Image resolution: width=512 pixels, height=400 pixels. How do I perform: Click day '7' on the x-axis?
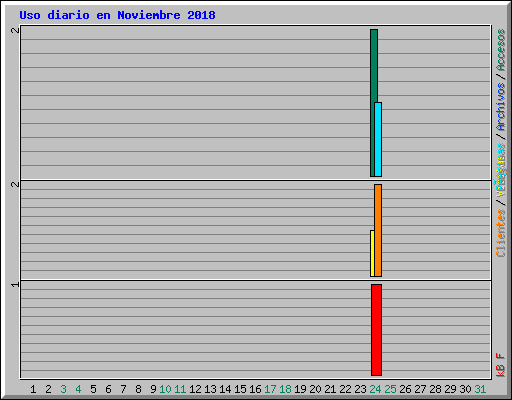(123, 389)
